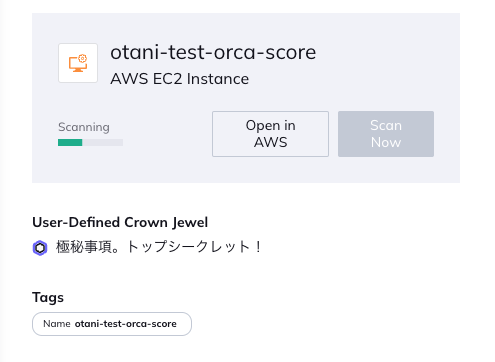495x362 pixels.
Task: Click the purple hexagon crown jewel icon
Action: point(40,248)
